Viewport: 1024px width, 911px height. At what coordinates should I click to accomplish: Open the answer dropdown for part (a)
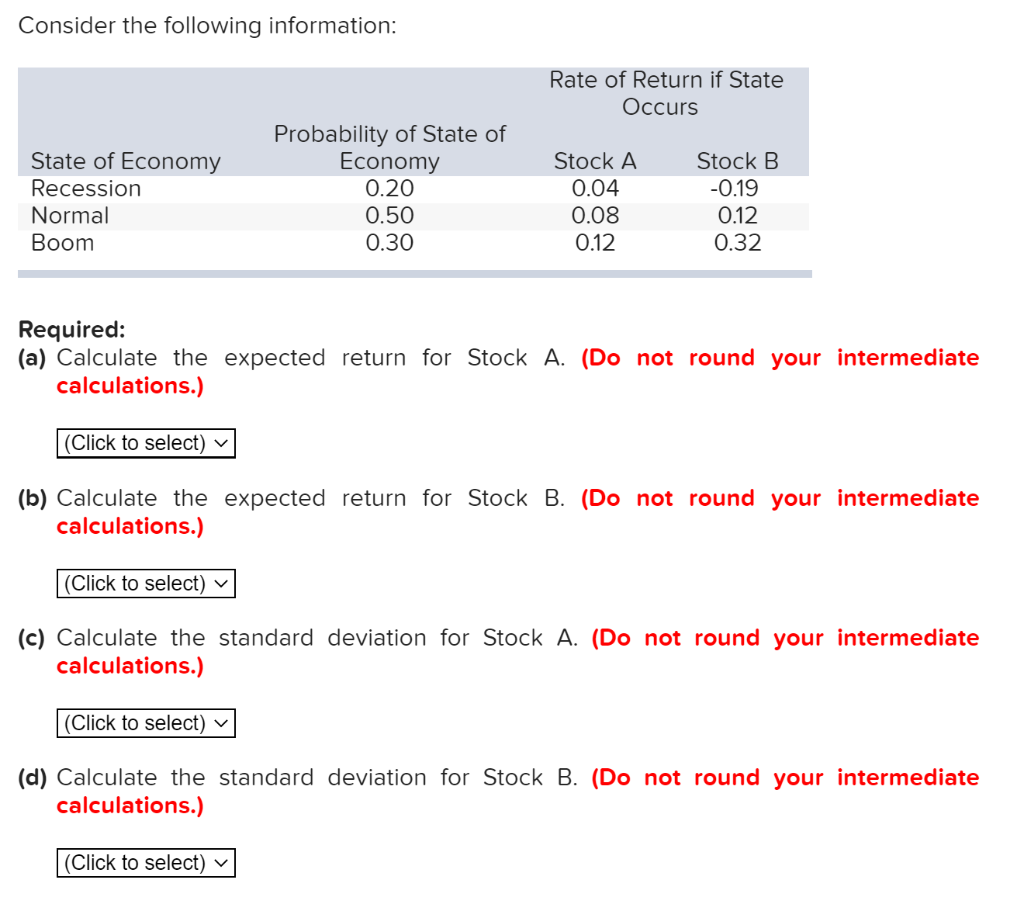pyautogui.click(x=145, y=442)
